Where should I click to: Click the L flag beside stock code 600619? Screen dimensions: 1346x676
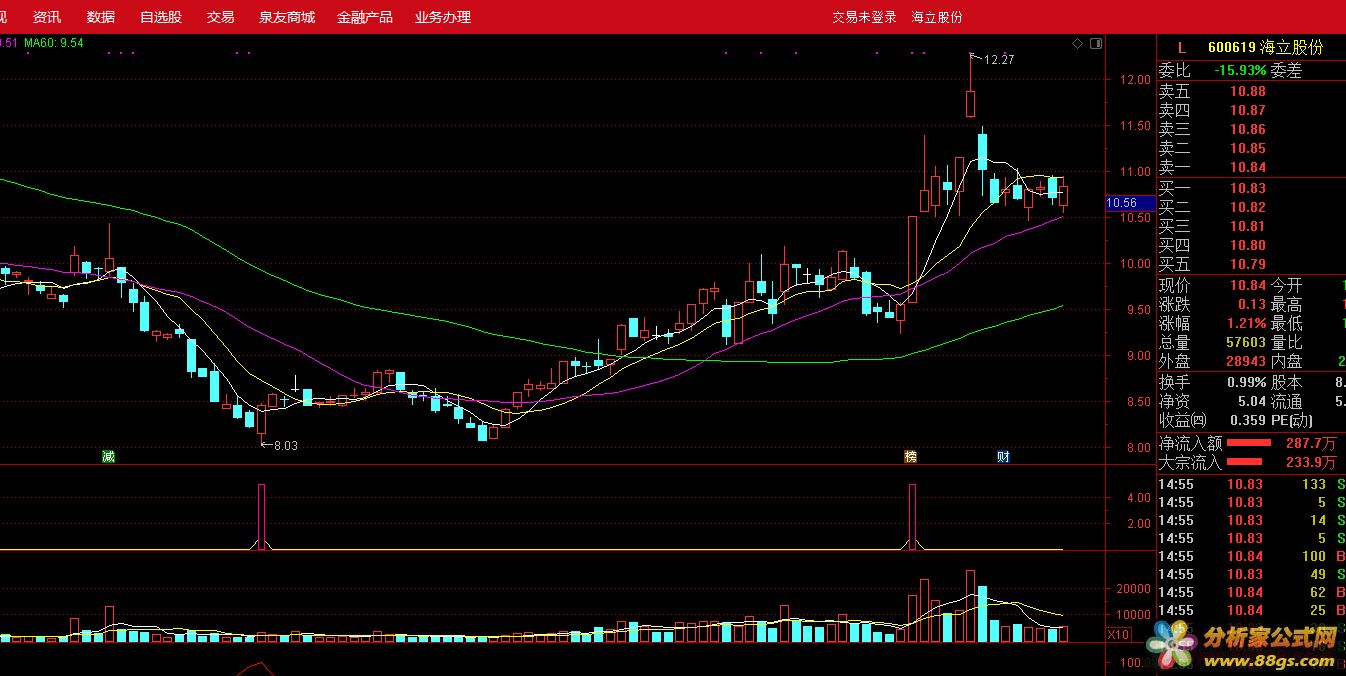coord(1181,47)
